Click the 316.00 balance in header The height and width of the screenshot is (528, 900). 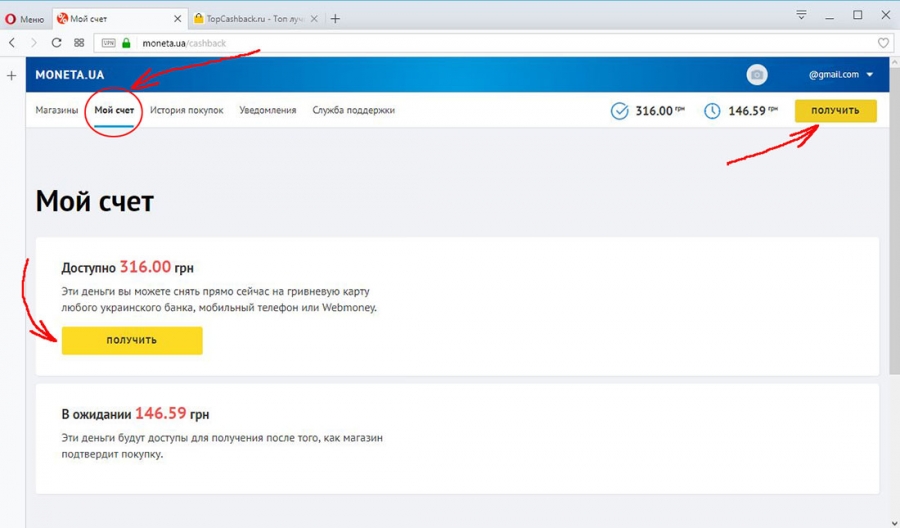pos(660,111)
